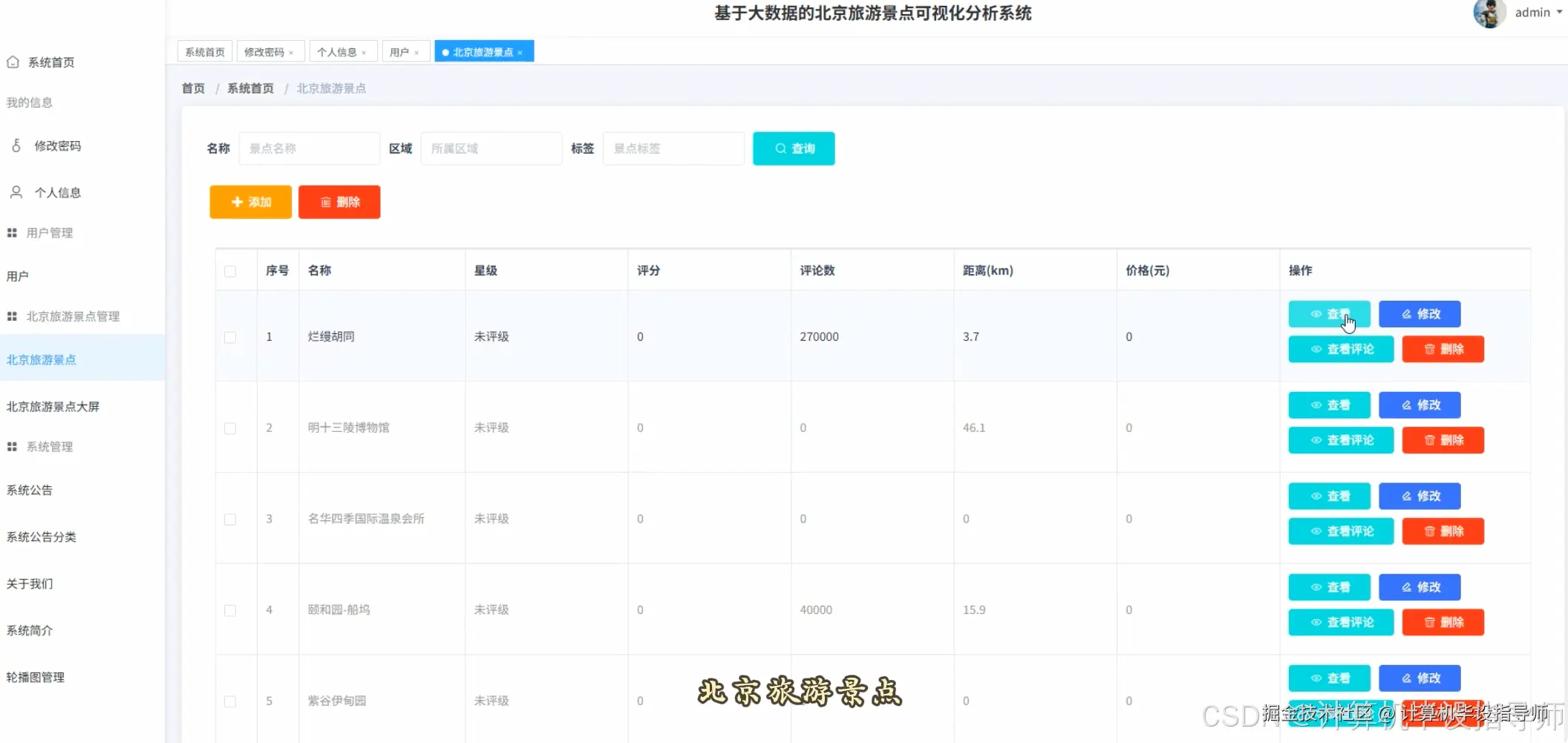Screen dimensions: 1568x743
Task: Delete the 明十三陵博物馆 row
Action: (x=1443, y=440)
